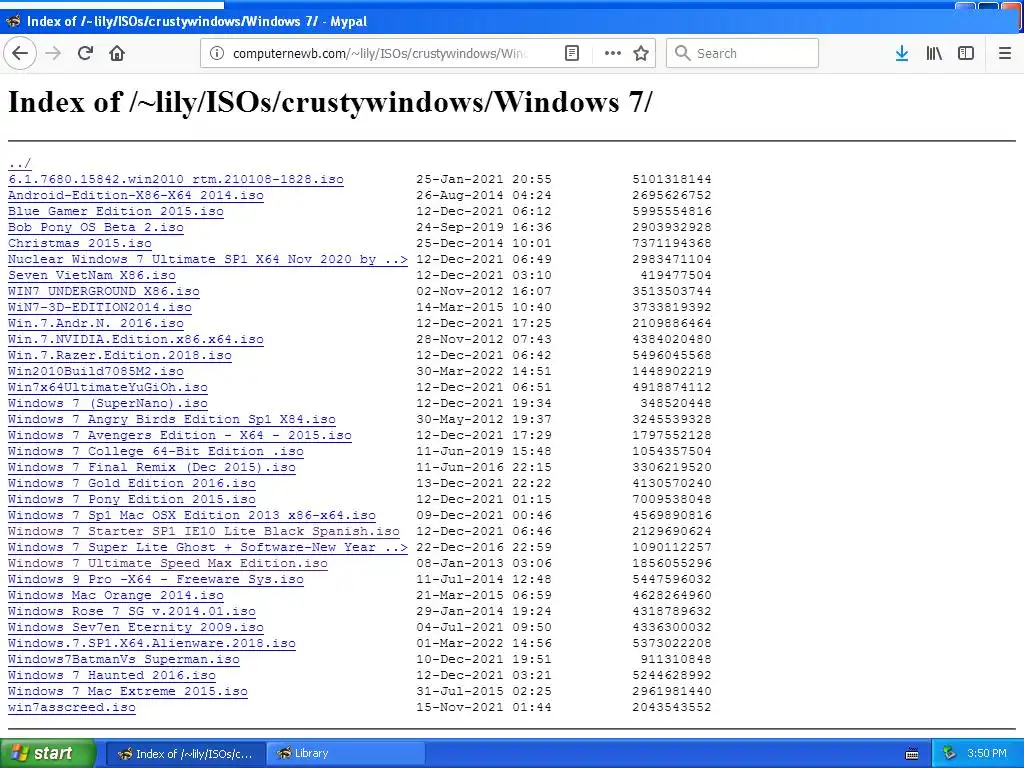Select the page heading Index of /~lily/ISOs

tap(330, 103)
